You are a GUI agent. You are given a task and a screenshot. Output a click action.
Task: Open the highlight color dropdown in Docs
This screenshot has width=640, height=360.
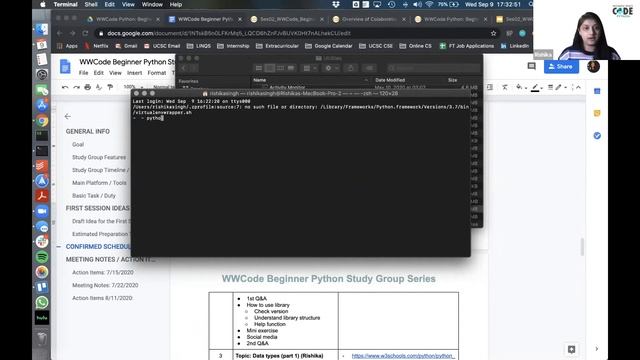(x=520, y=87)
